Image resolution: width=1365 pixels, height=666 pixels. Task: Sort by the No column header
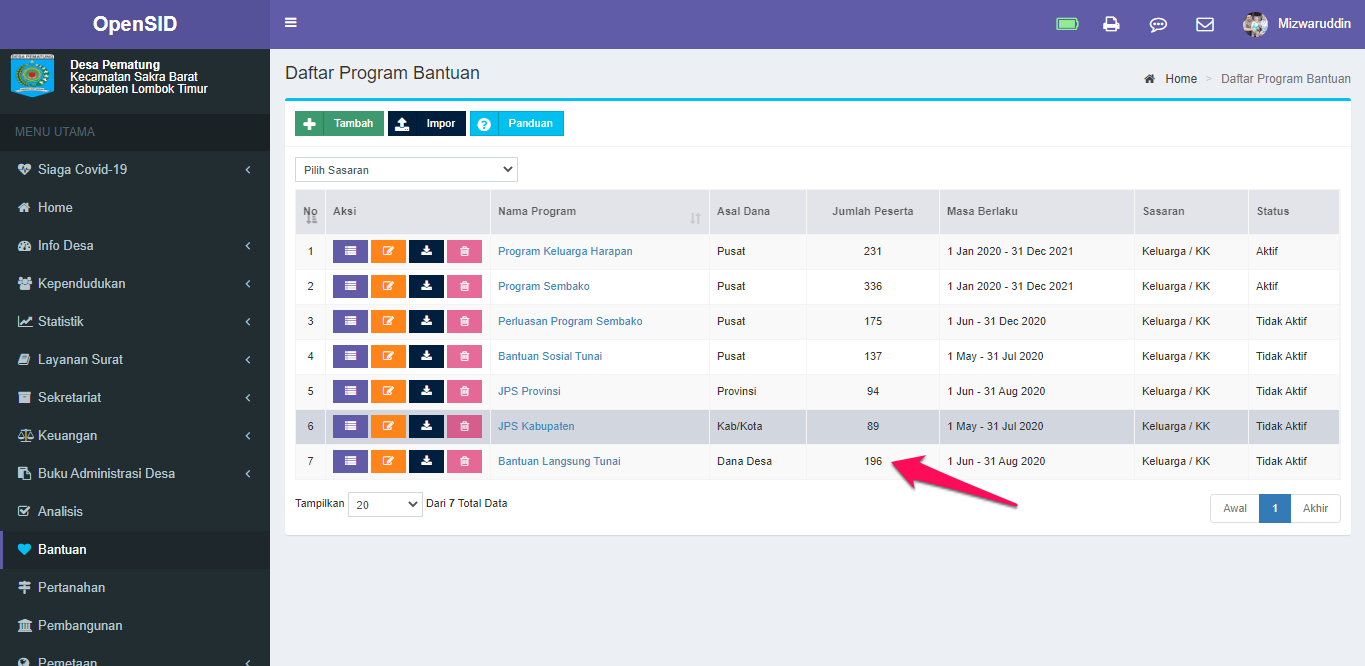pyautogui.click(x=310, y=212)
